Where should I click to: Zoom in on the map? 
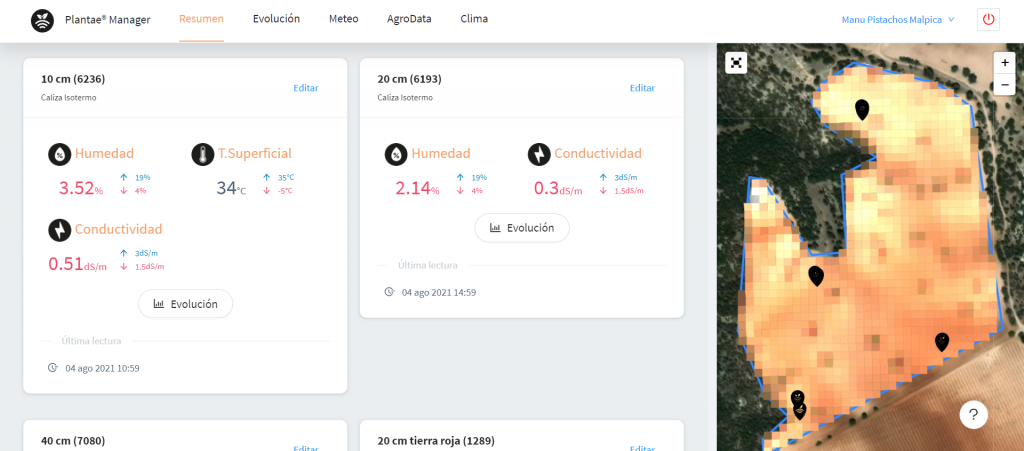[x=1004, y=63]
